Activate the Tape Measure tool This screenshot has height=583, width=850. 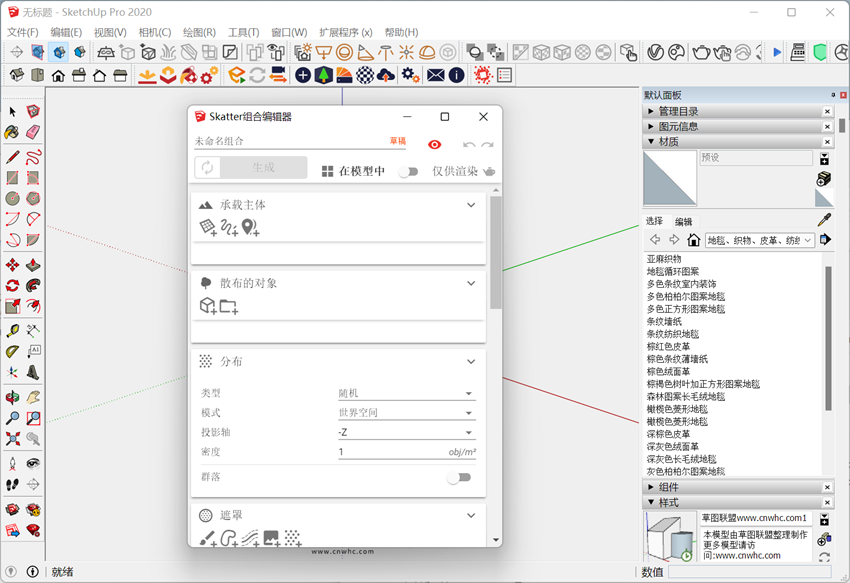tap(12, 331)
